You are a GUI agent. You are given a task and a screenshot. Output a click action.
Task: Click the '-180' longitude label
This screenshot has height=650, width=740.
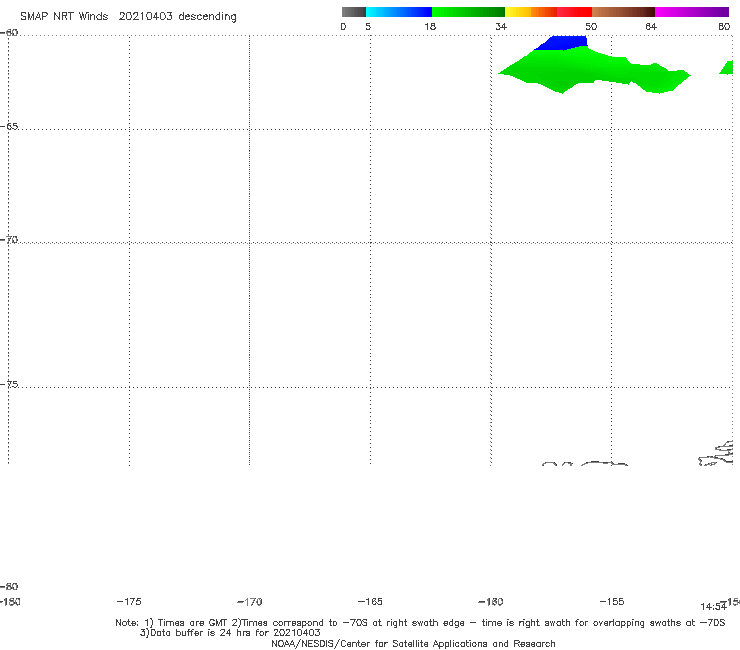pos(10,602)
